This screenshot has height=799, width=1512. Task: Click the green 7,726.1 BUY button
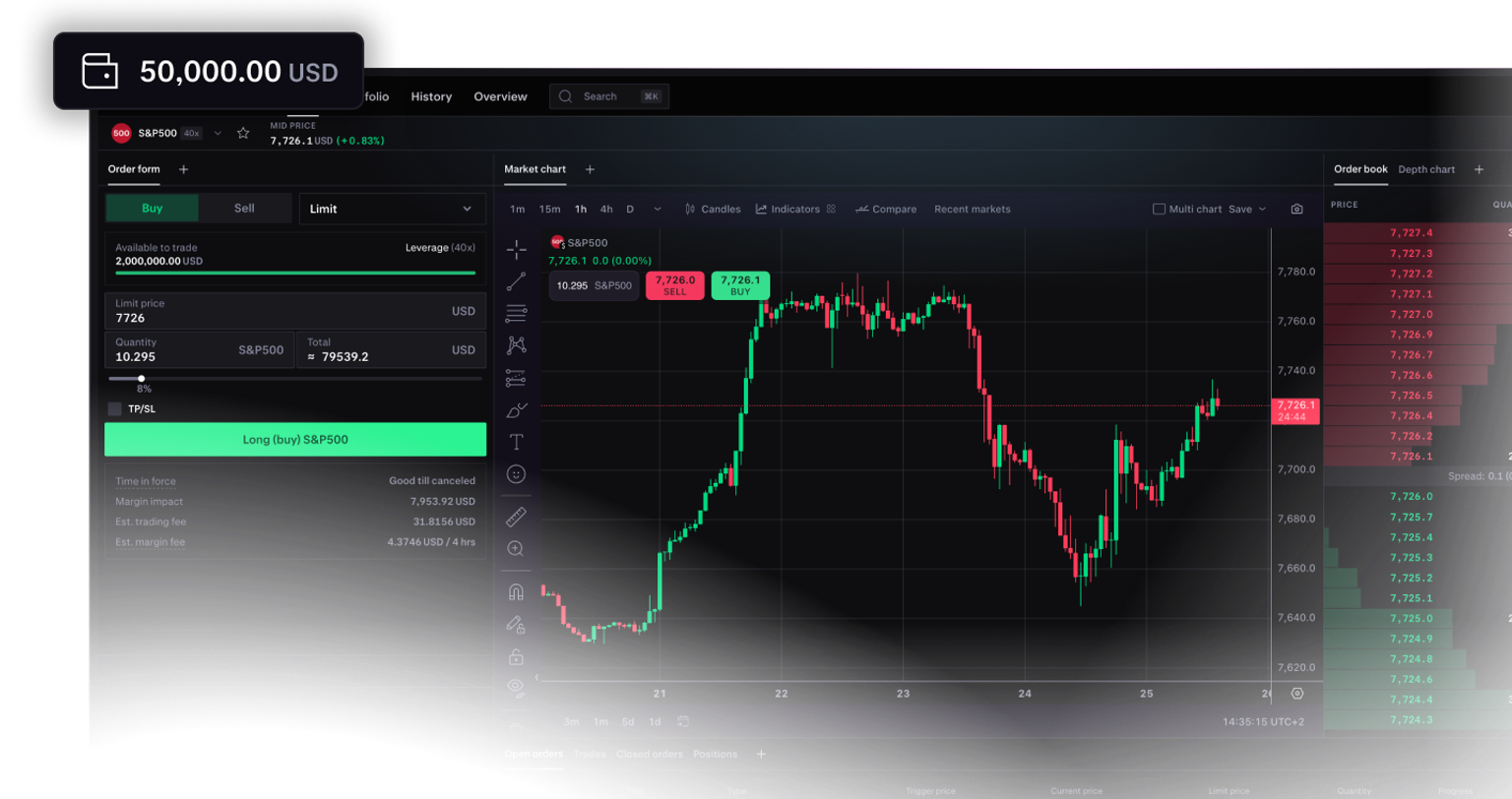(740, 285)
